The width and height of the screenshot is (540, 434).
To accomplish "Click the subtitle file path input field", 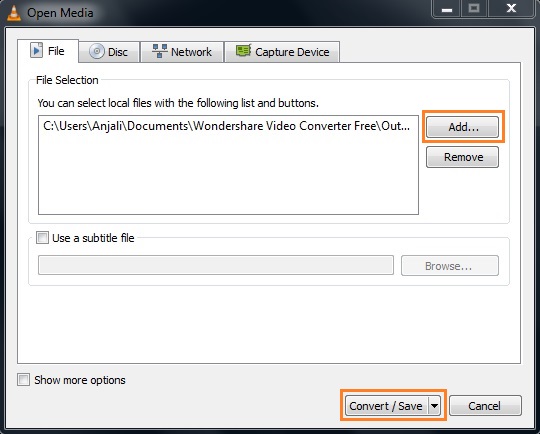I will (216, 265).
